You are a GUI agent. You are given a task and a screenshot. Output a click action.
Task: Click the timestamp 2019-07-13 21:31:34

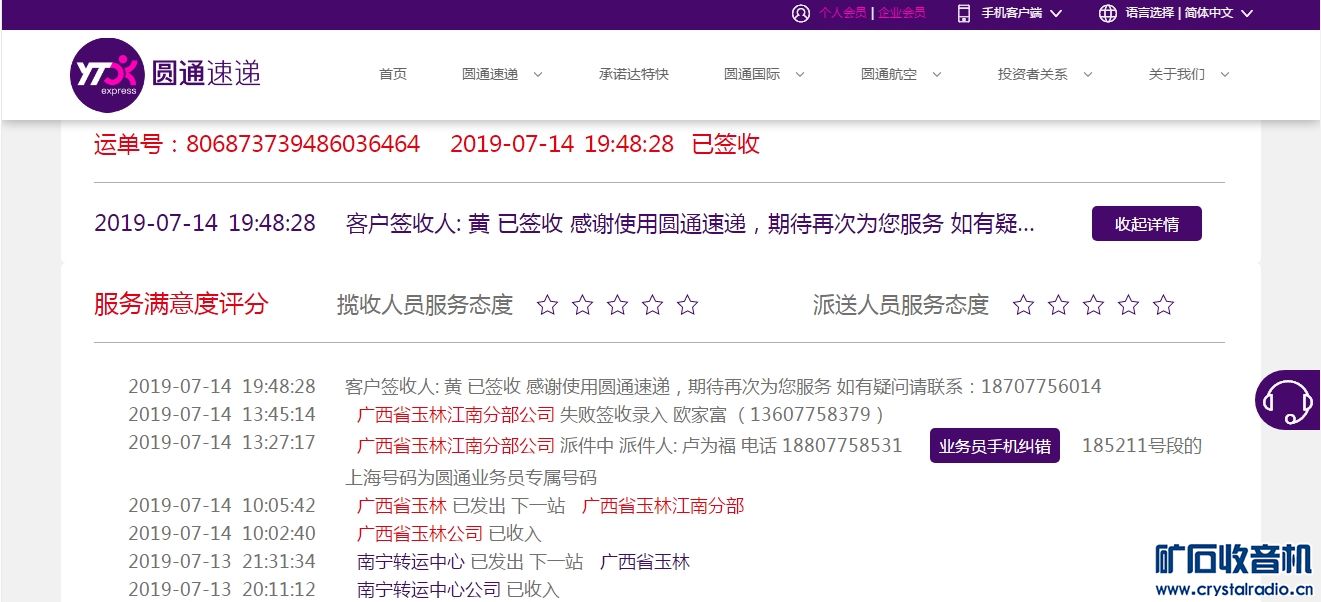(x=222, y=562)
